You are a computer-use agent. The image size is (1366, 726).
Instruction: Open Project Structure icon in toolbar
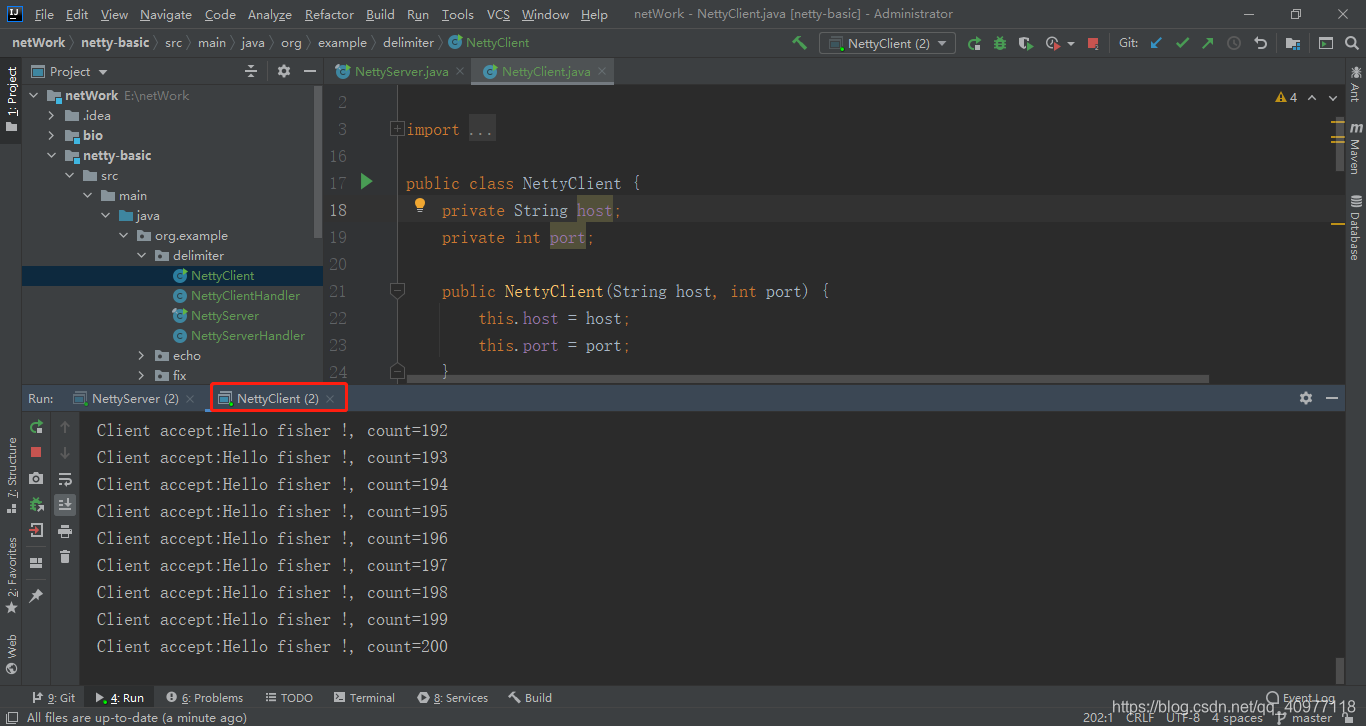point(1293,43)
